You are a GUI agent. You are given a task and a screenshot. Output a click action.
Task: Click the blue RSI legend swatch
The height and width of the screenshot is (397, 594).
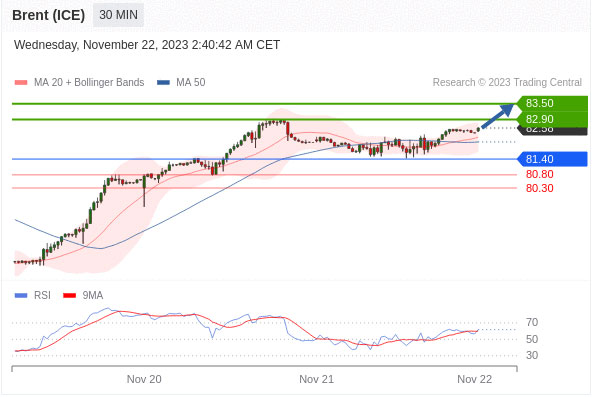(x=21, y=295)
